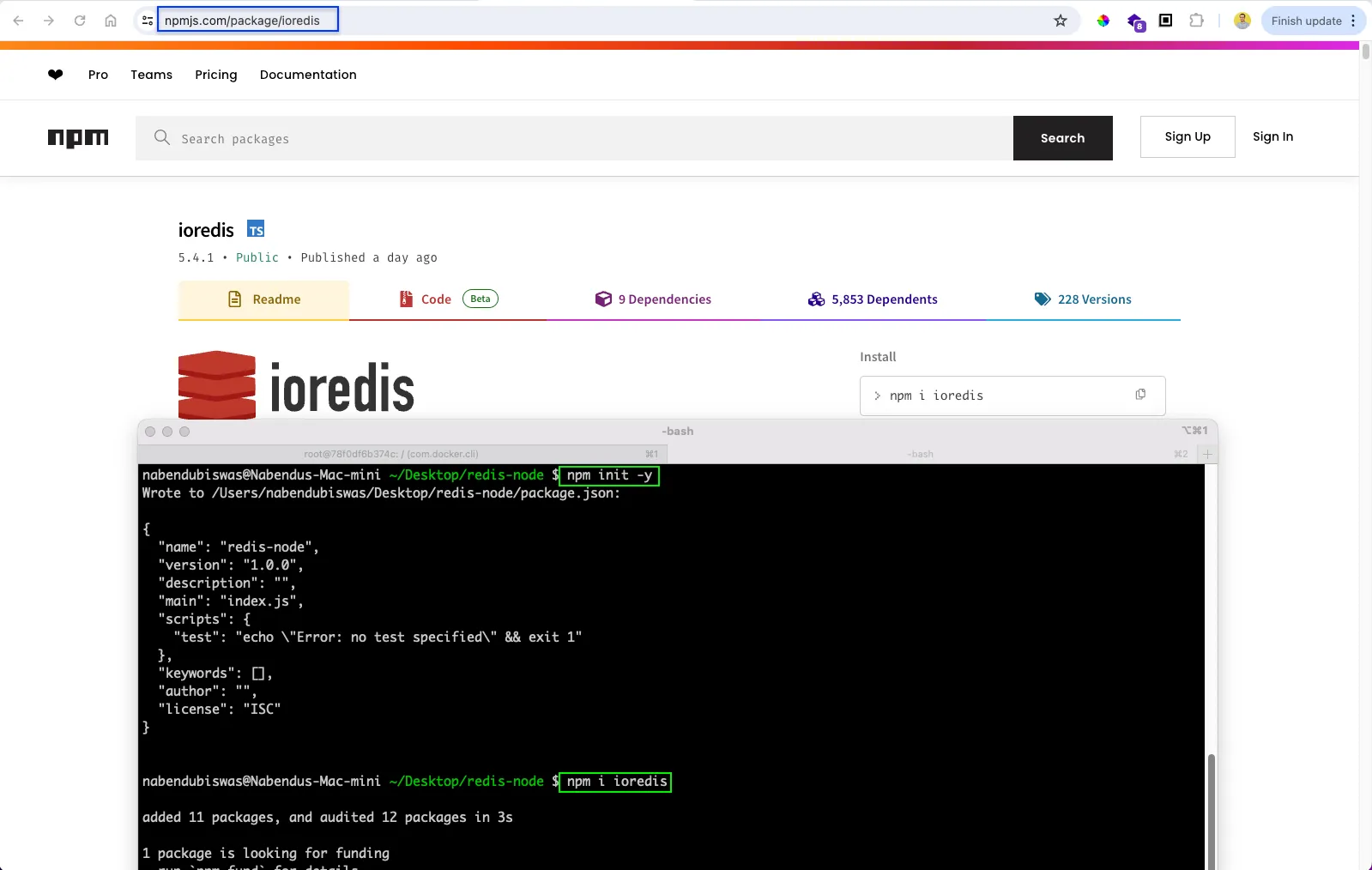Screen dimensions: 1372x870
Task: Click the search magnifier icon
Action: (x=162, y=137)
